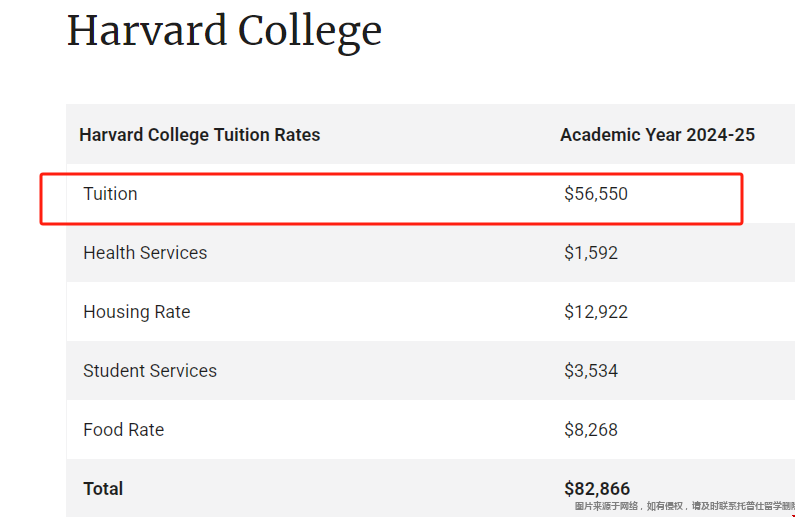Select the Housing Rate row label

pos(137,312)
